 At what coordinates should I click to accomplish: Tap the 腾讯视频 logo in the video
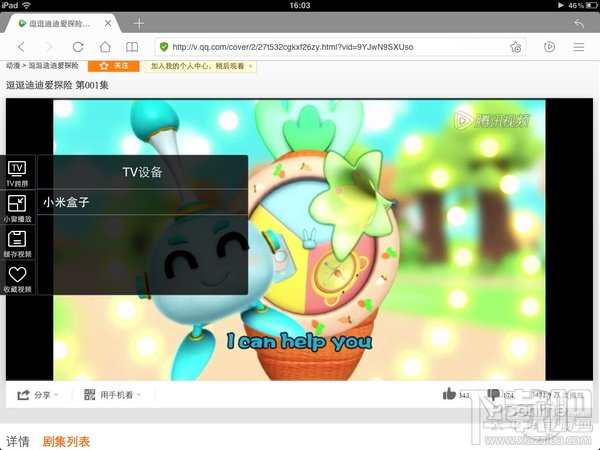coord(492,121)
